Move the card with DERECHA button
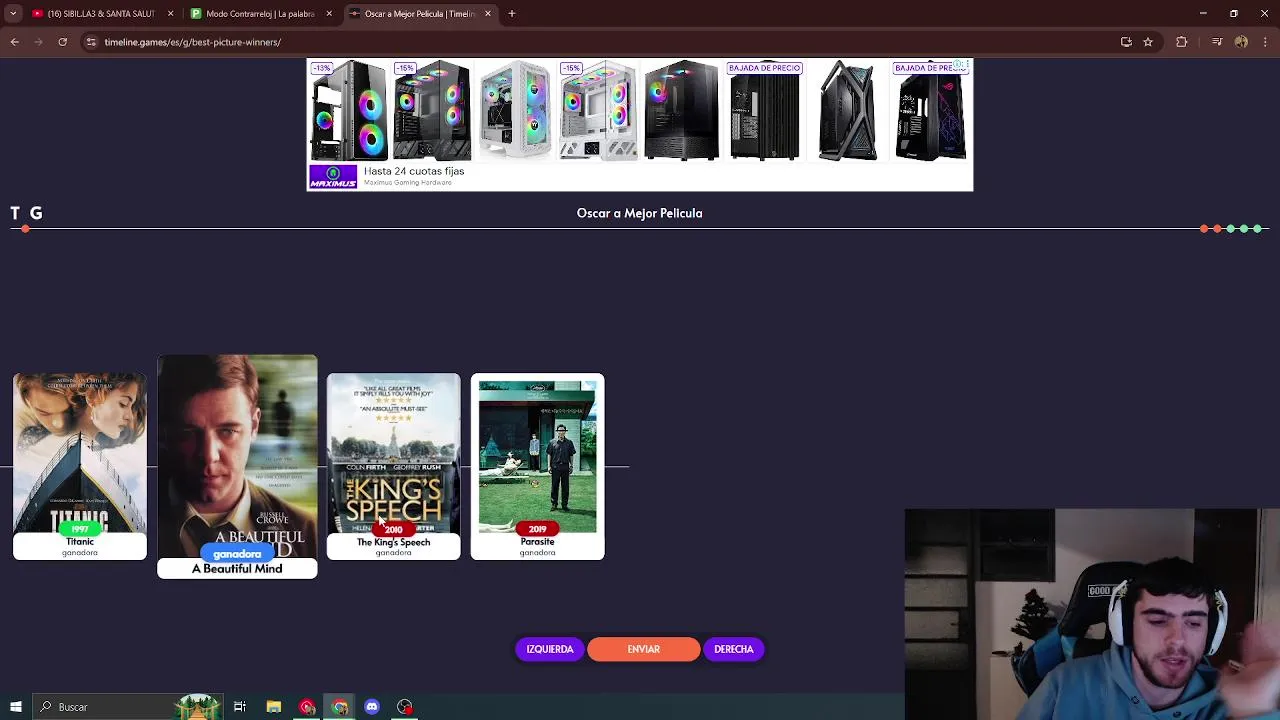 tap(734, 649)
